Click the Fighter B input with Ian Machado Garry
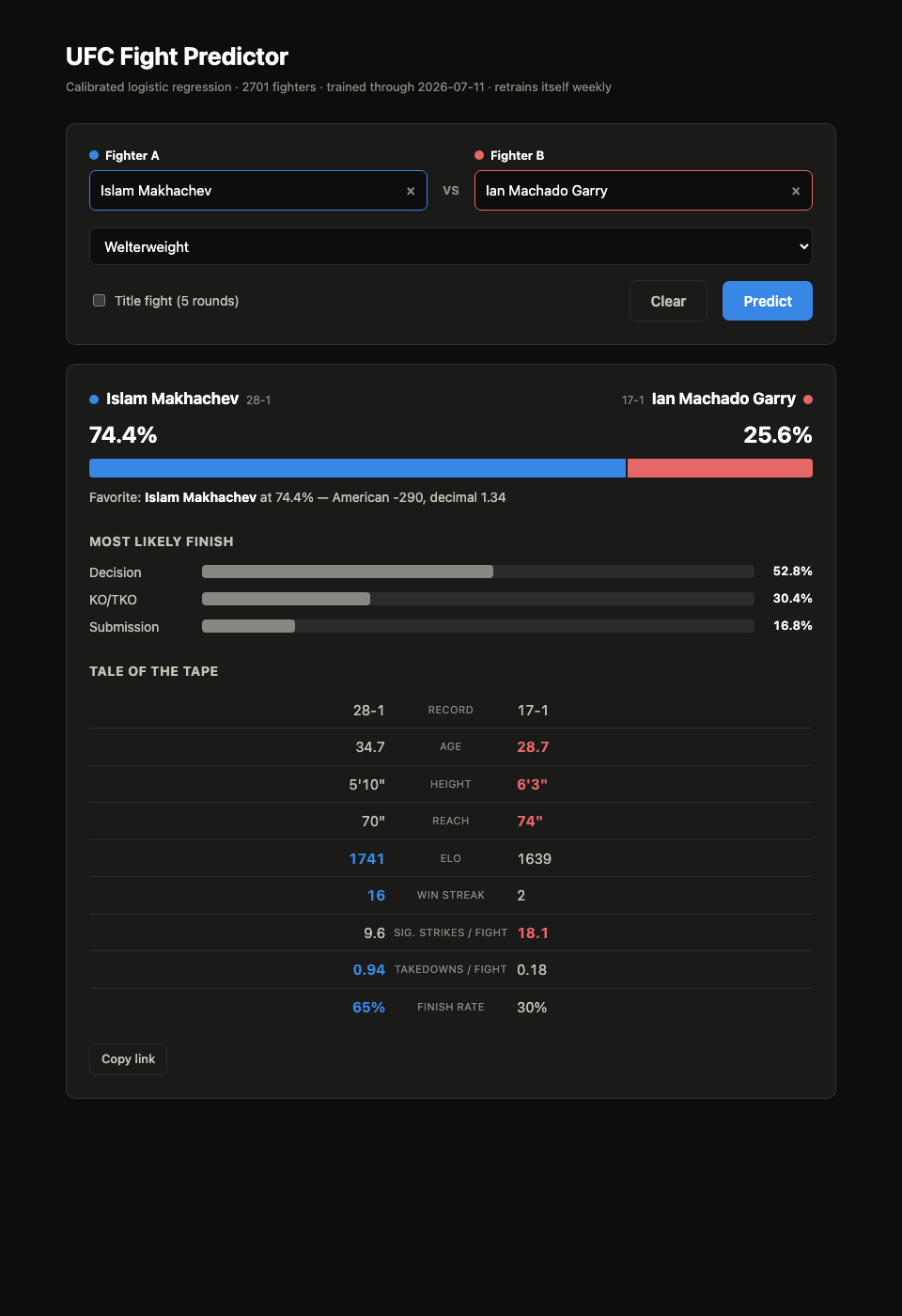This screenshot has height=1316, width=902. (644, 190)
